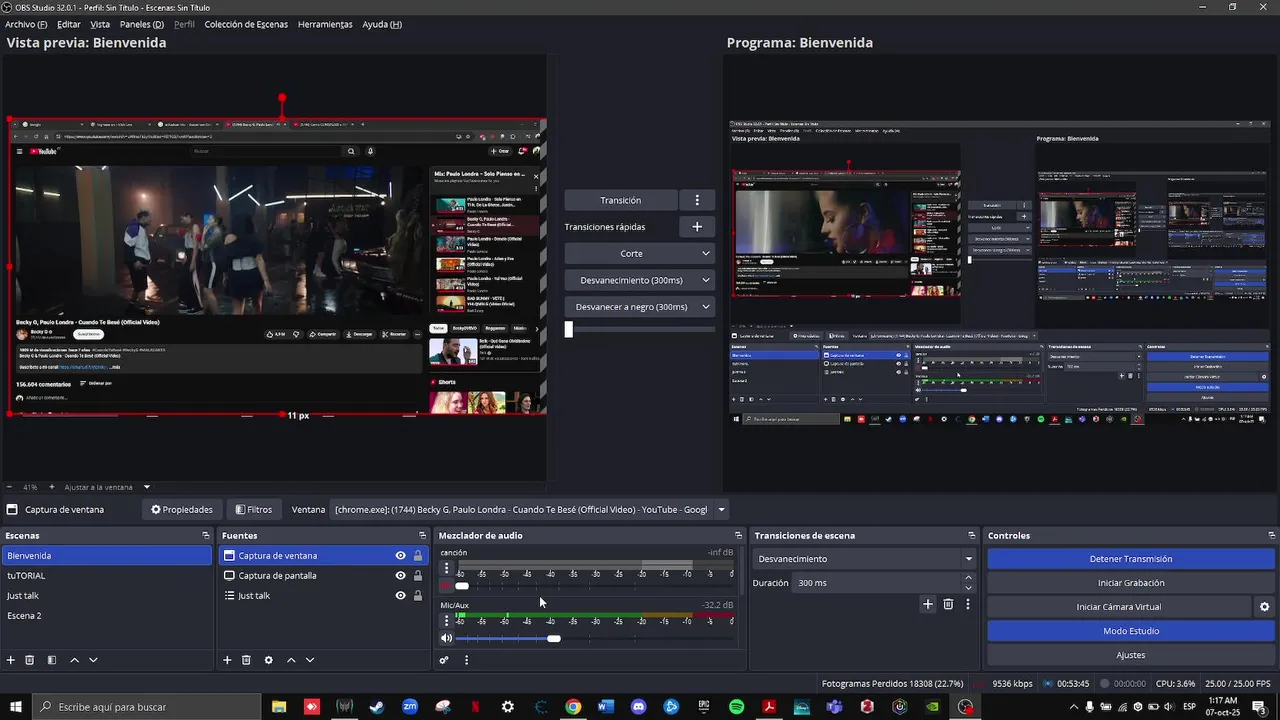This screenshot has width=1280, height=720.
Task: Open virtual camera settings gear
Action: 1264,607
